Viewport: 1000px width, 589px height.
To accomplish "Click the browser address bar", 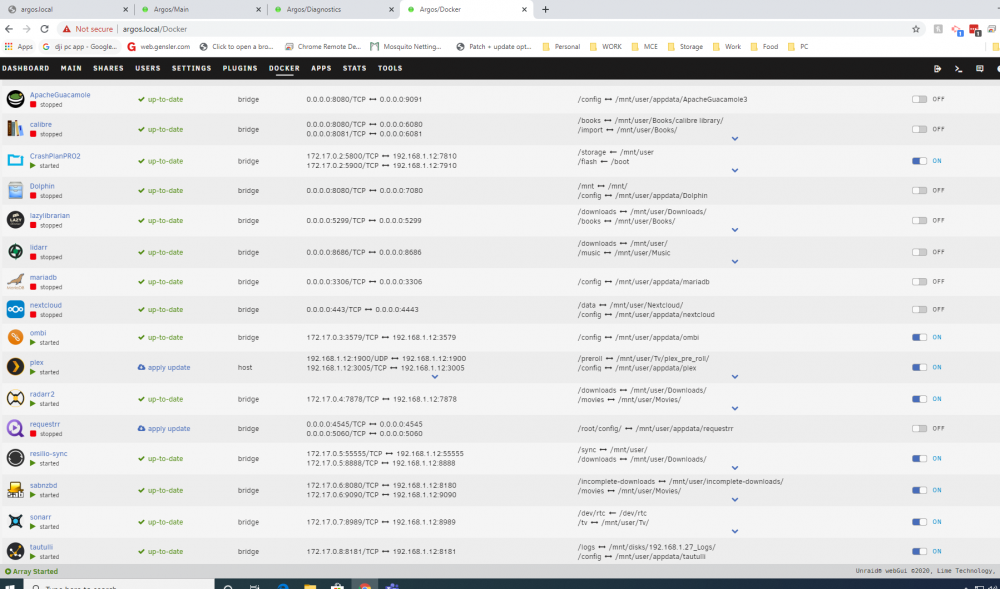I will 485,29.
